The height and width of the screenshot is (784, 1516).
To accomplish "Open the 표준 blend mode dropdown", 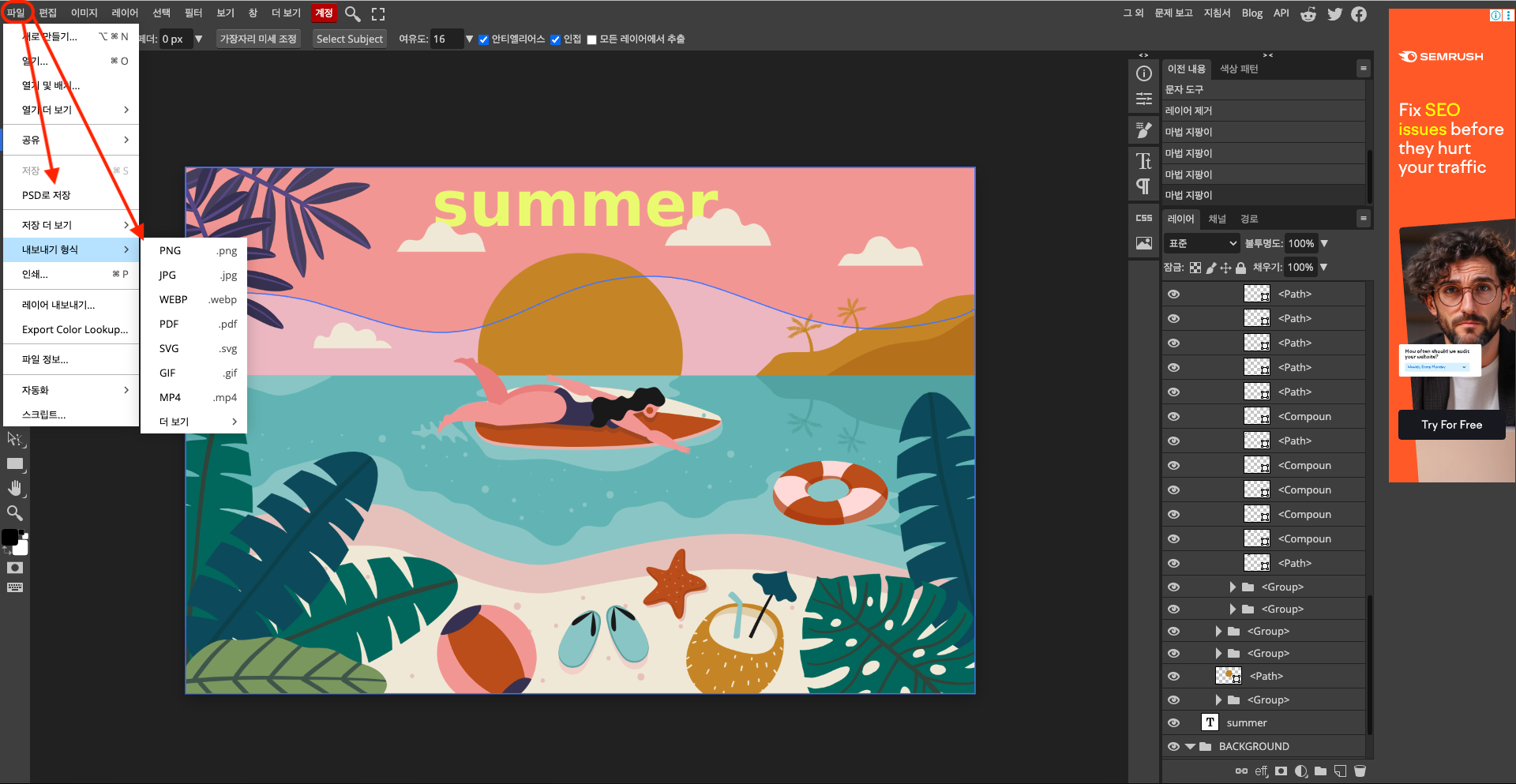I will (x=1202, y=243).
